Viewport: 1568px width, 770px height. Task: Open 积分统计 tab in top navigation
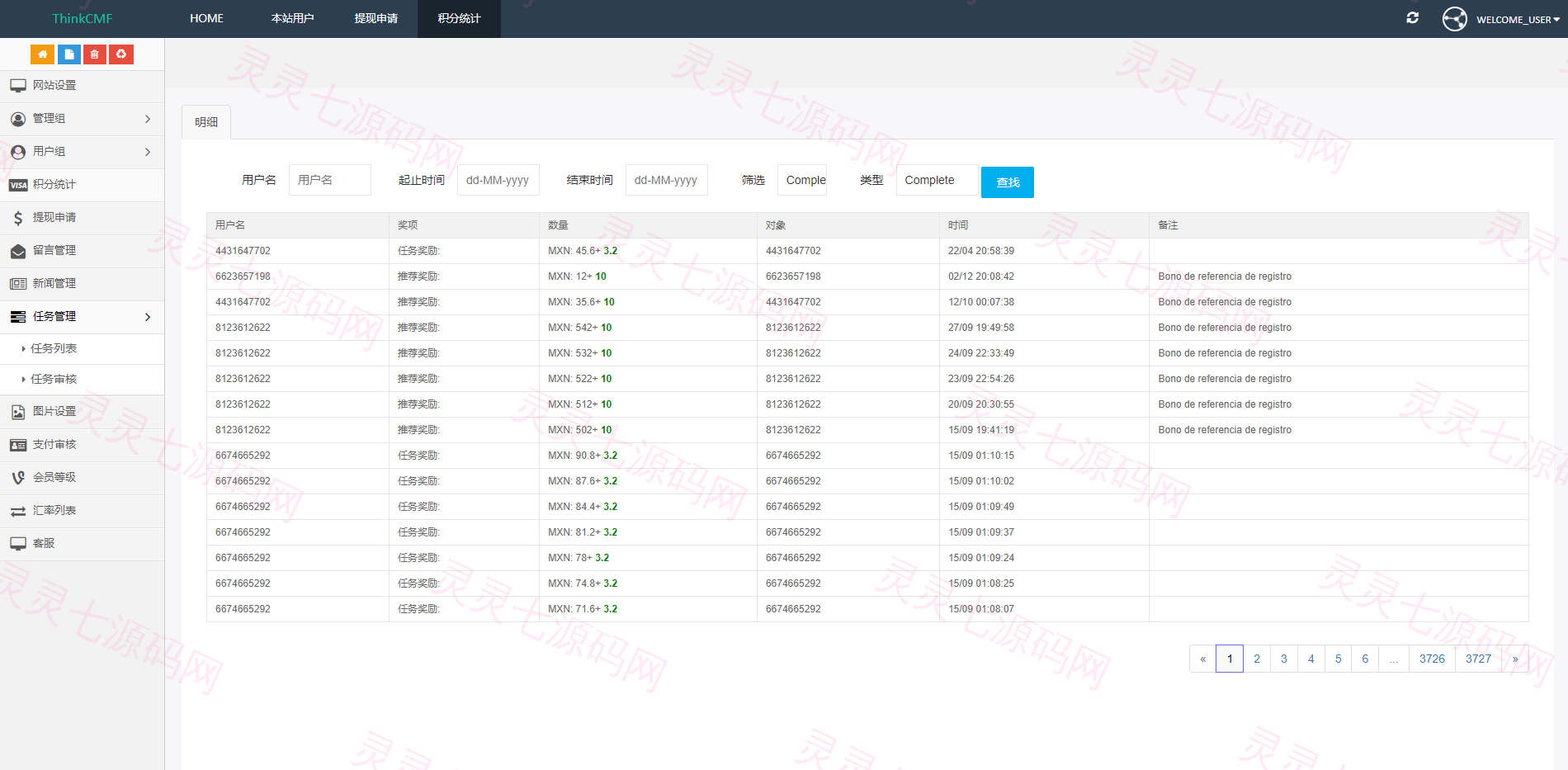[x=459, y=18]
